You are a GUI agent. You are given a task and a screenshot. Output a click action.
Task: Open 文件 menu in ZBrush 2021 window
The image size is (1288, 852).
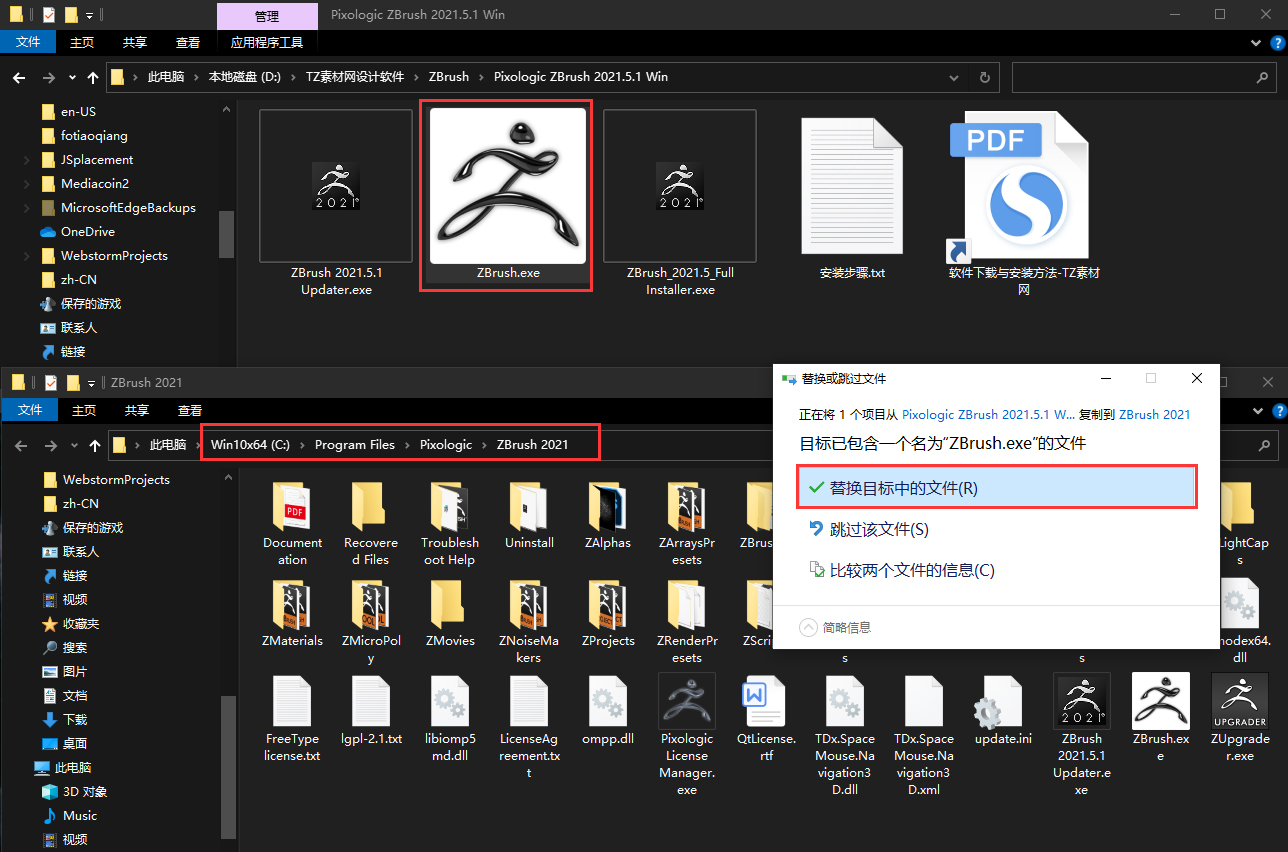point(30,410)
